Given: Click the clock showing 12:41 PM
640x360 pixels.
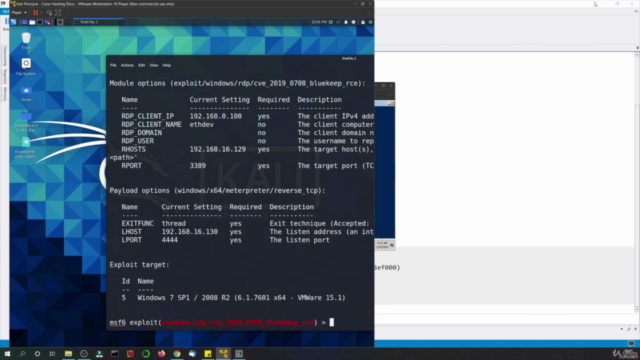Looking at the screenshot, I should [319, 22].
